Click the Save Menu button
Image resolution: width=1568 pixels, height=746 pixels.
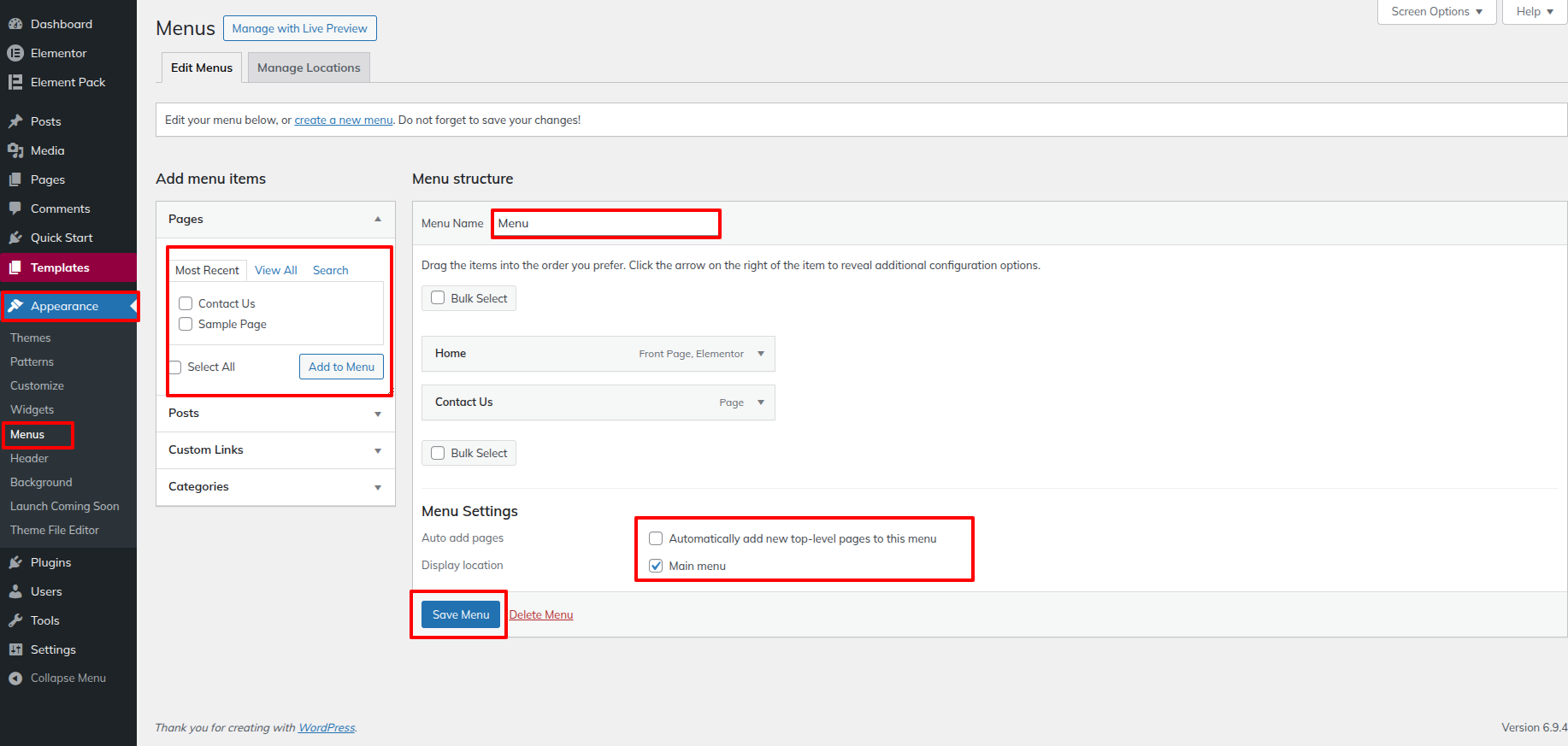[x=461, y=614]
